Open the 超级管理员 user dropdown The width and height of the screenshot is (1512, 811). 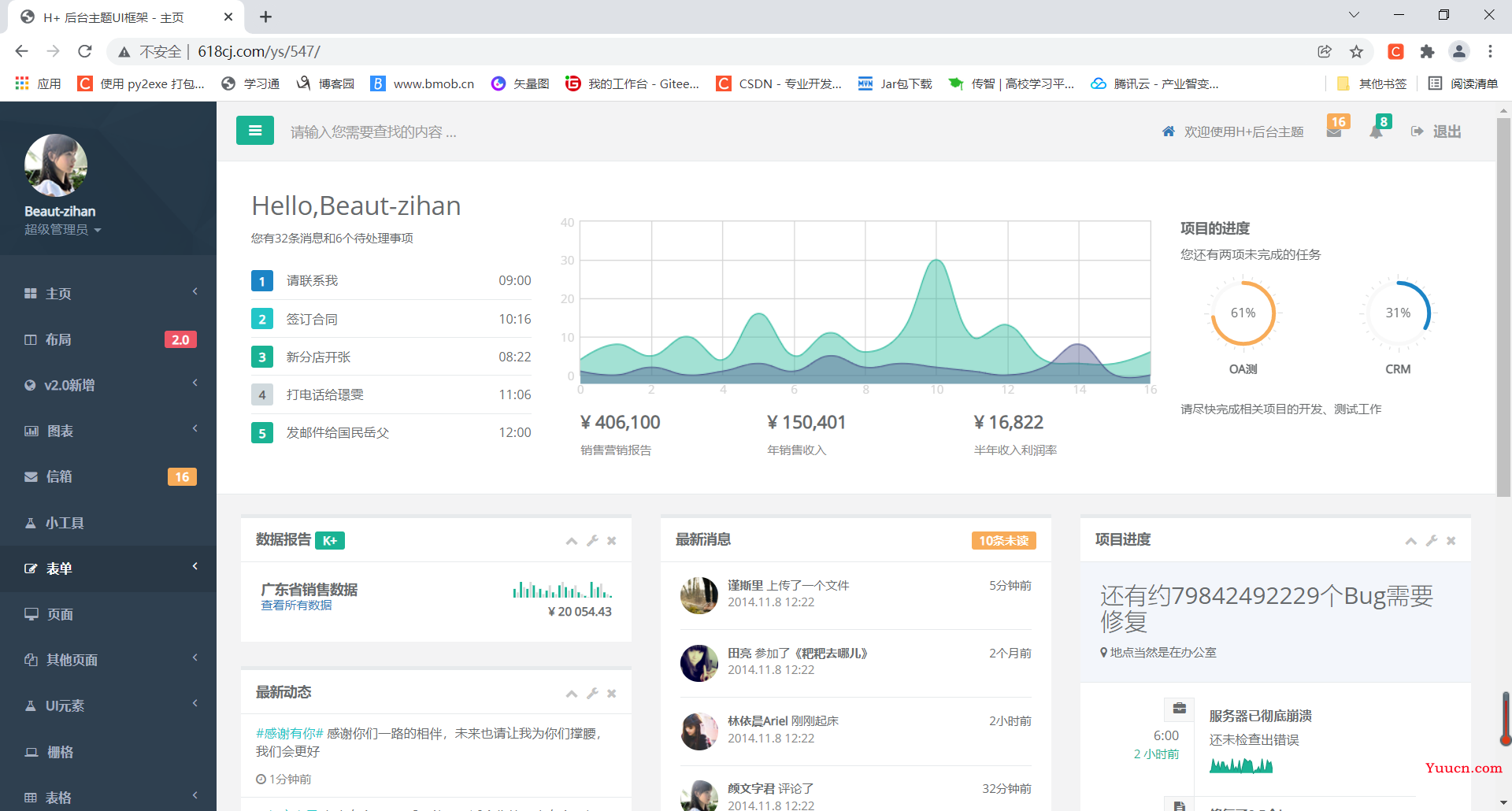(63, 230)
